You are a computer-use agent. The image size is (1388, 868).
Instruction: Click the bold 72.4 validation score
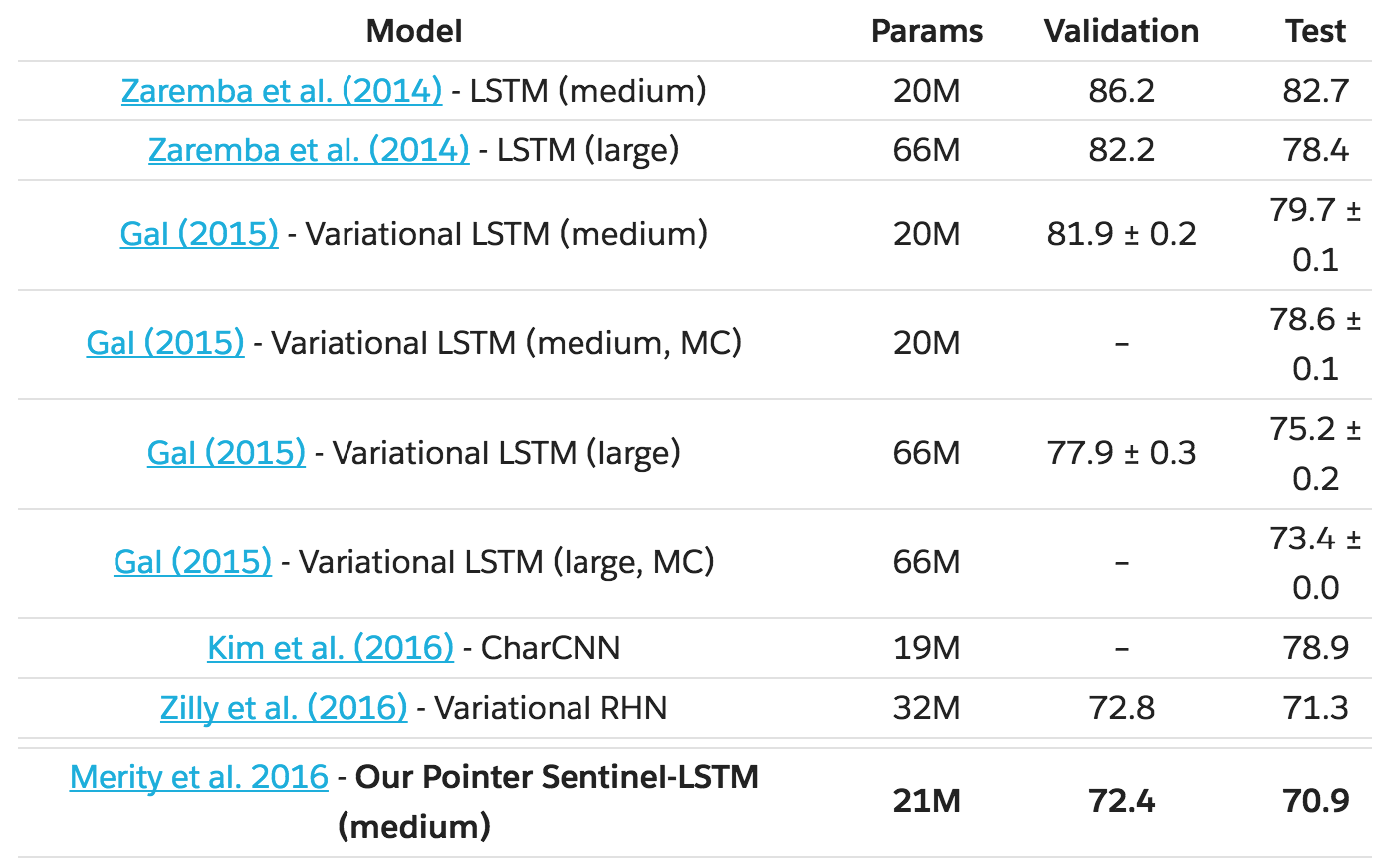tap(1121, 801)
